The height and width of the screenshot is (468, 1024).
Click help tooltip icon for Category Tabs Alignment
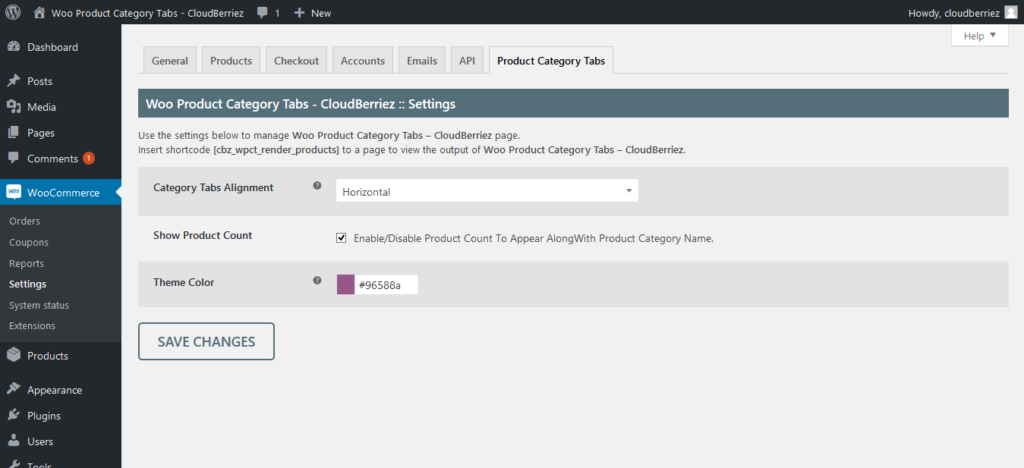tap(317, 186)
